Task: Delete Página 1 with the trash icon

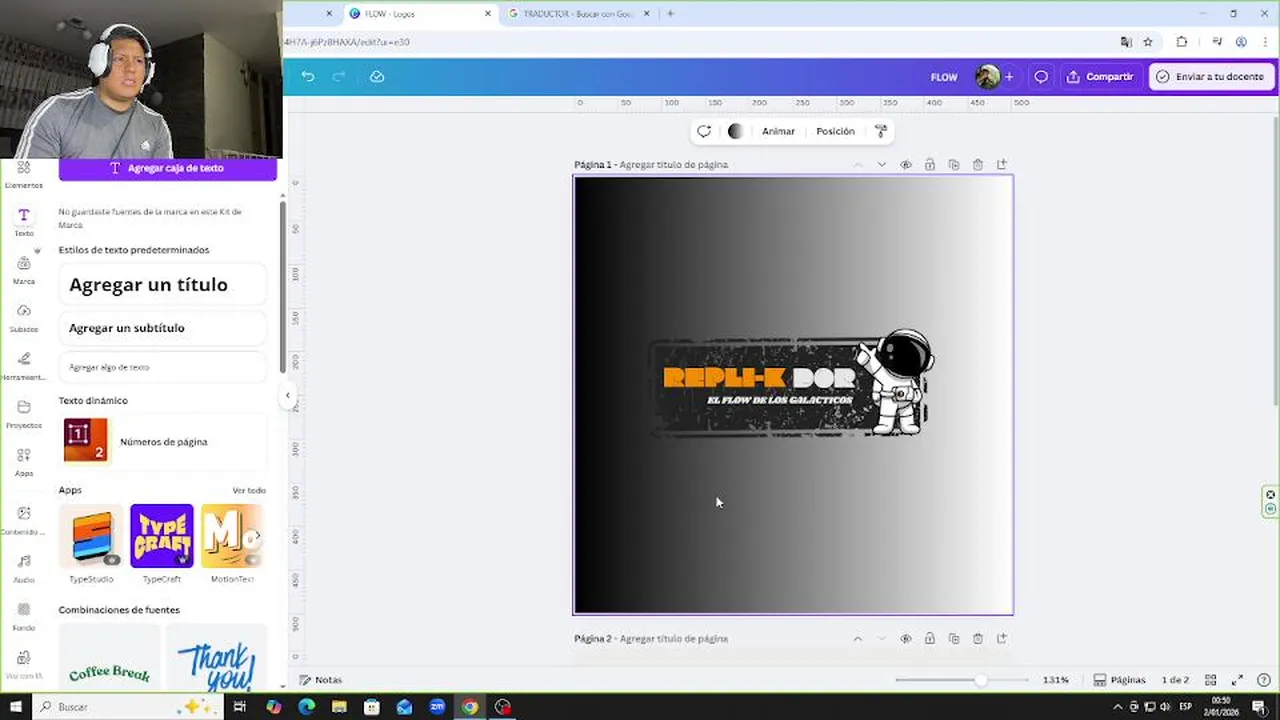Action: [978, 165]
